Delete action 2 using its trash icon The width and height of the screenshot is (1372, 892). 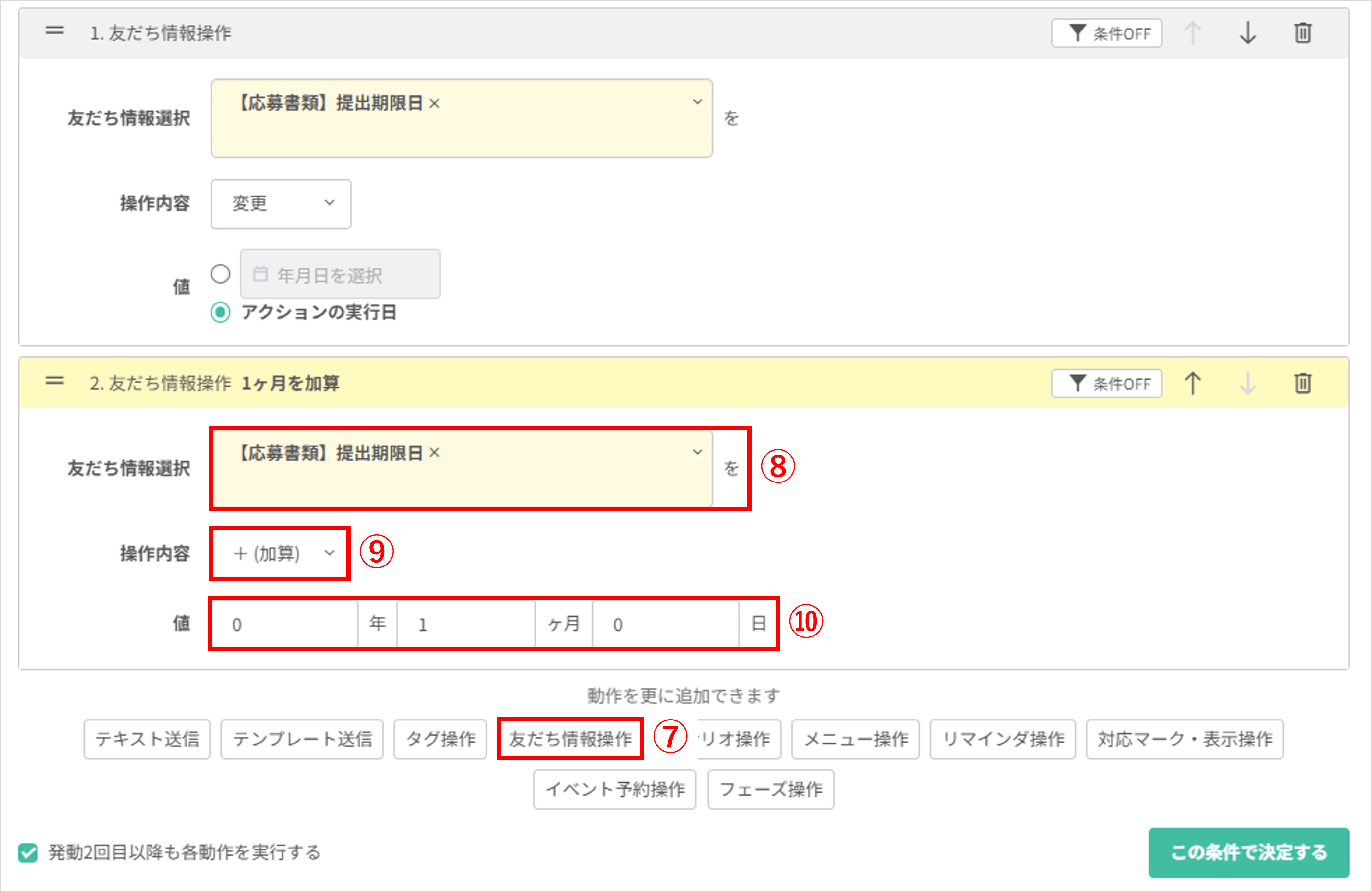coord(1303,383)
